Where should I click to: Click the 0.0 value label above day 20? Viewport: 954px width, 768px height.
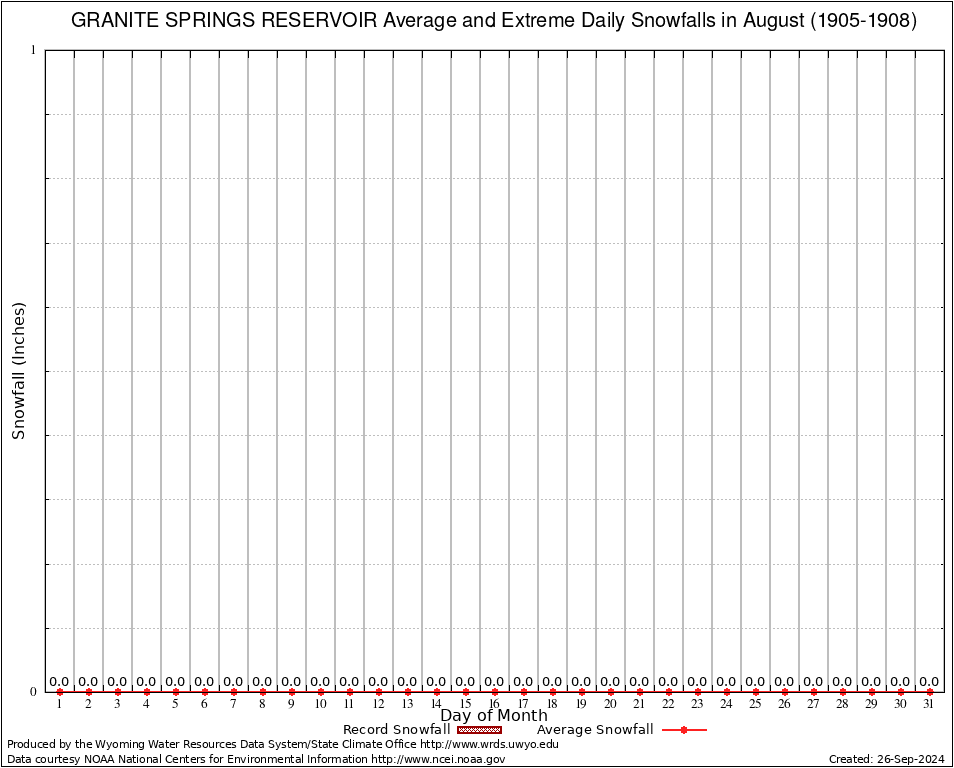610,682
